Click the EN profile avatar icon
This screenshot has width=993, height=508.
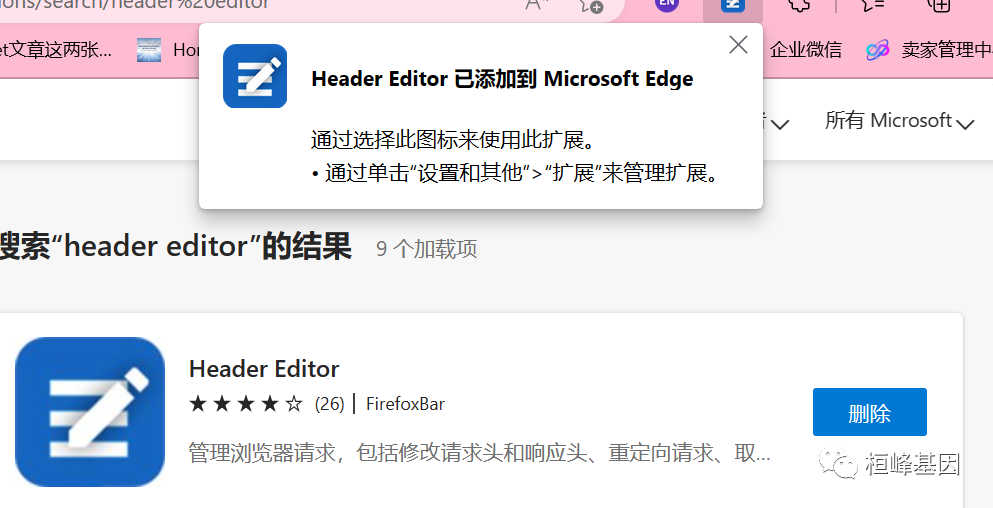tap(666, 4)
